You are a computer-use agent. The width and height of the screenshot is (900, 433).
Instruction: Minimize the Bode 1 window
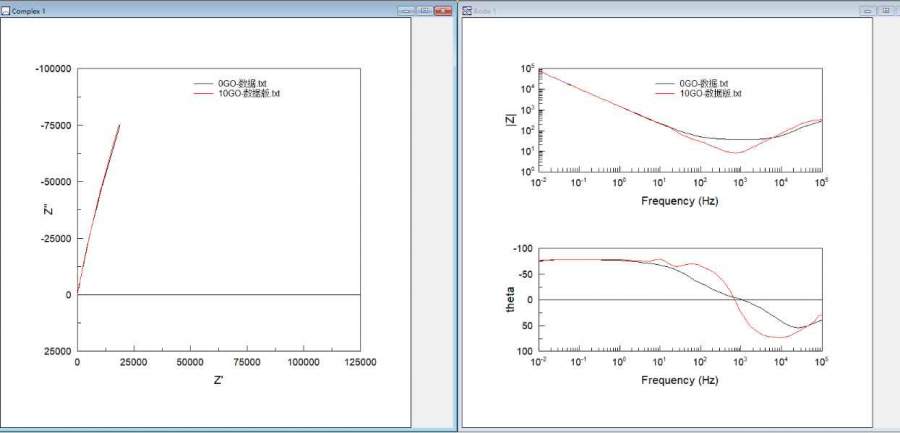(867, 11)
